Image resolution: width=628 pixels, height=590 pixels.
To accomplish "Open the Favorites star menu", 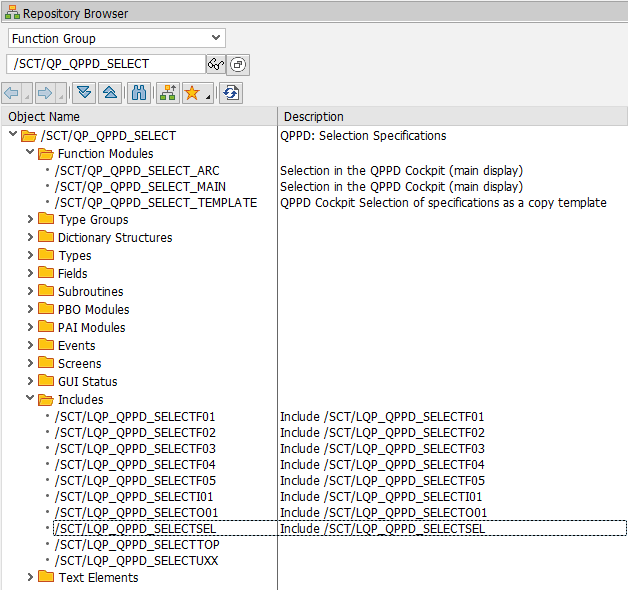I will tap(197, 92).
